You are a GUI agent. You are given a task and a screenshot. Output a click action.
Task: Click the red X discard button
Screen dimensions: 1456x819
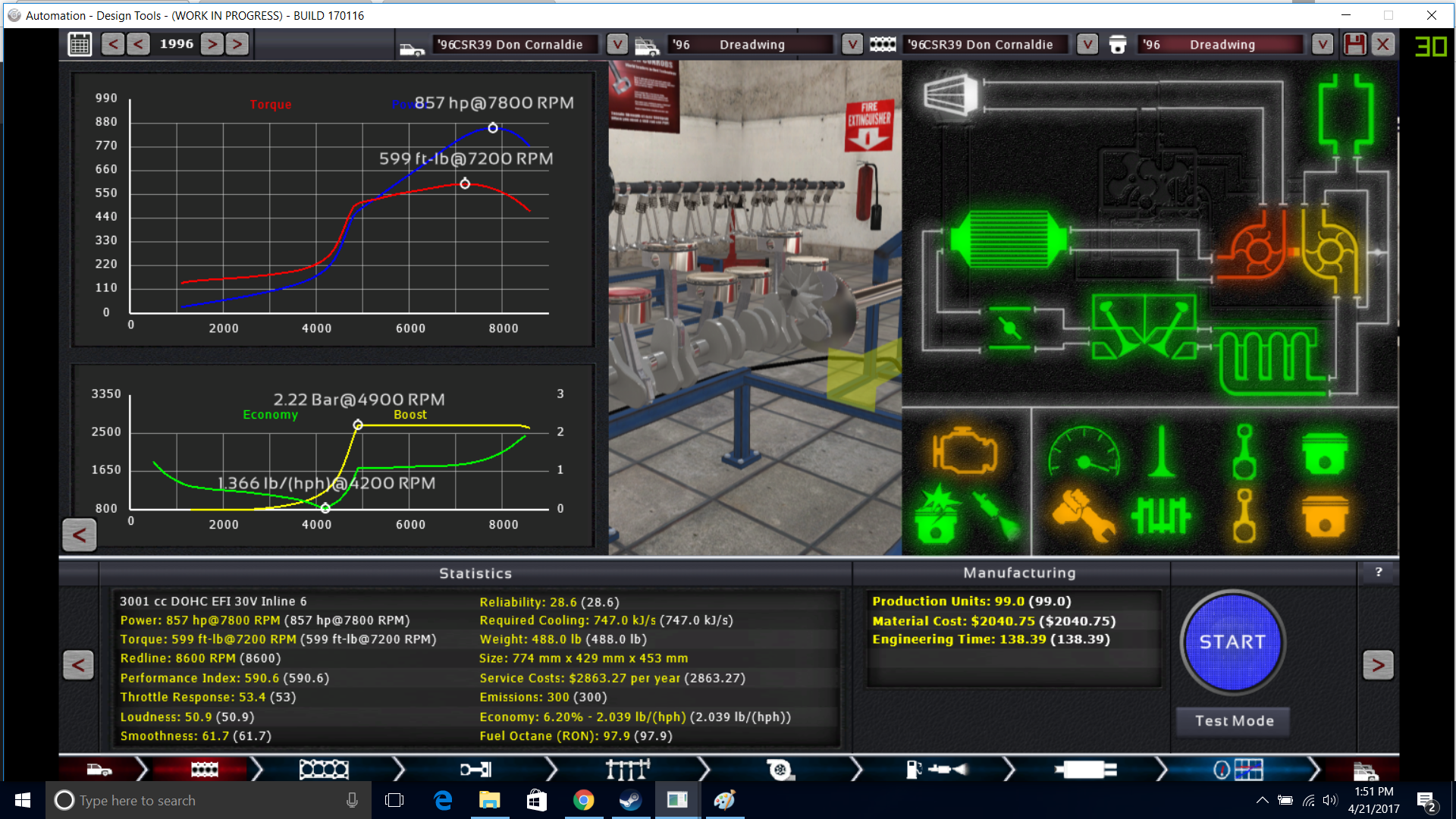coord(1383,44)
